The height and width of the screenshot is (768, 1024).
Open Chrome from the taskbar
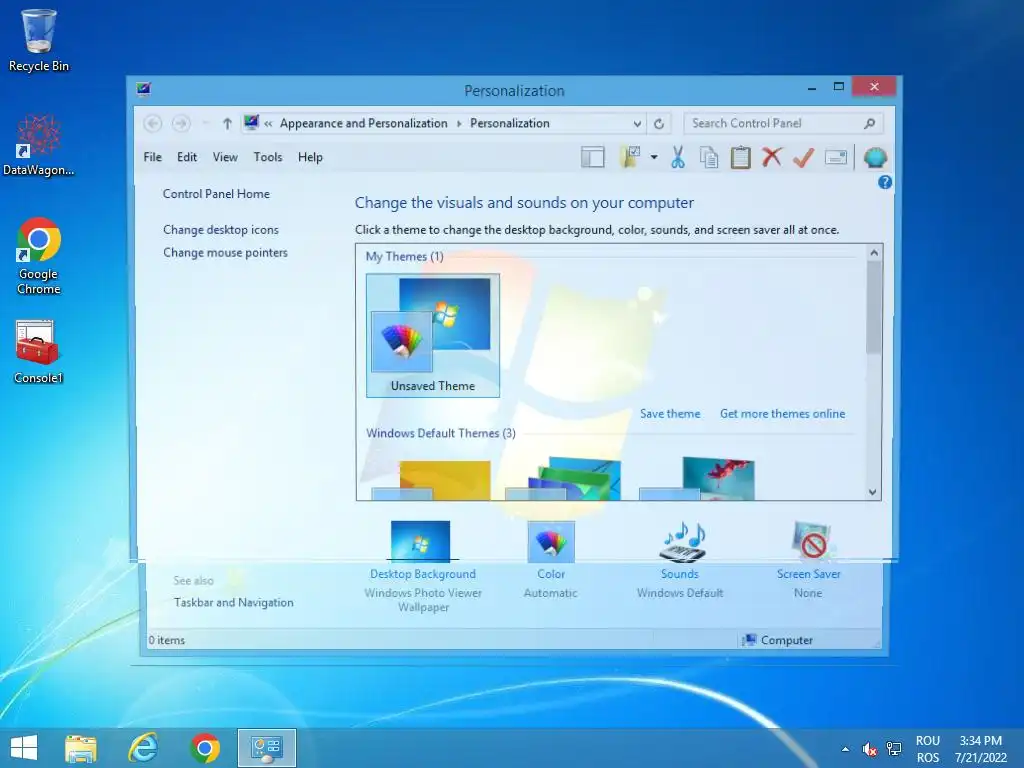click(205, 748)
